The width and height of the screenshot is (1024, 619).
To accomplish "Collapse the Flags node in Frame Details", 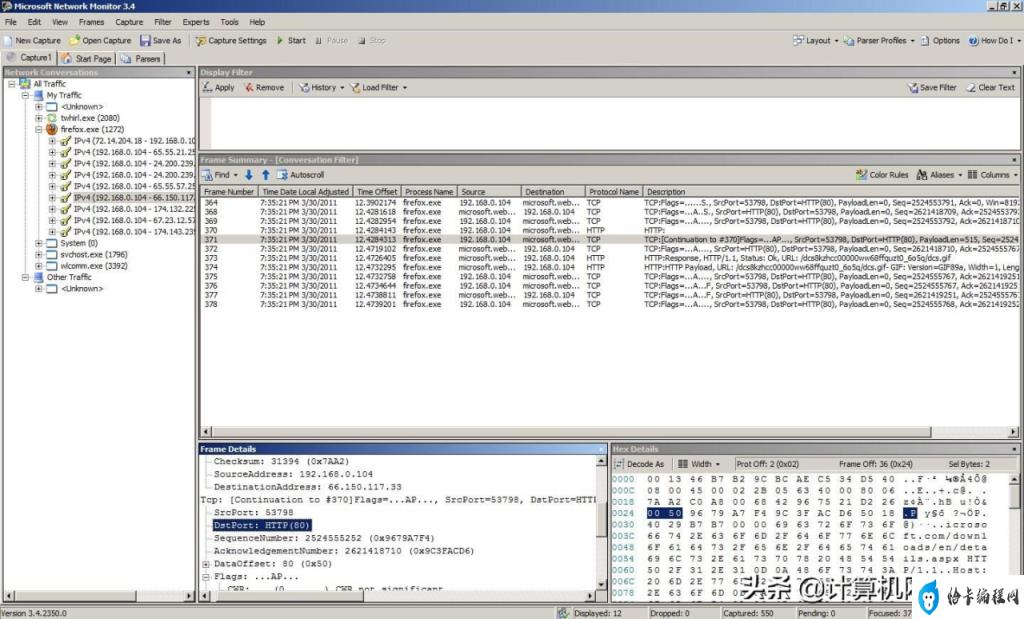I will point(206,577).
